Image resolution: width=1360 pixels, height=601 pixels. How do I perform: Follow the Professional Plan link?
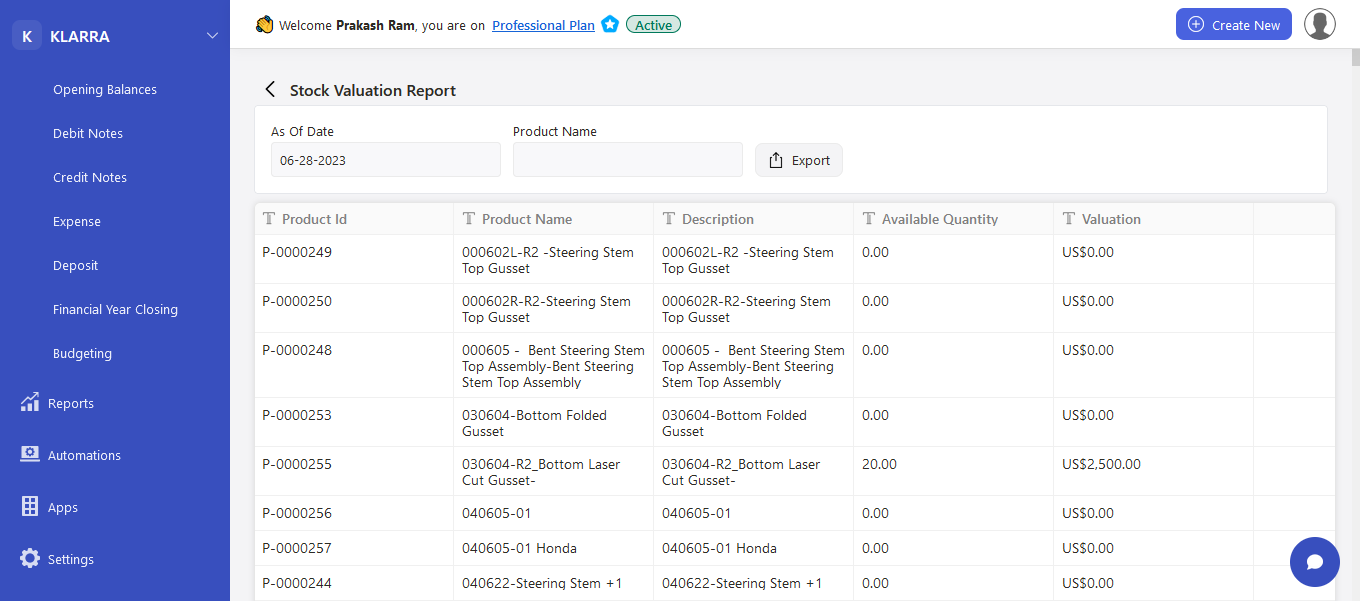point(543,25)
